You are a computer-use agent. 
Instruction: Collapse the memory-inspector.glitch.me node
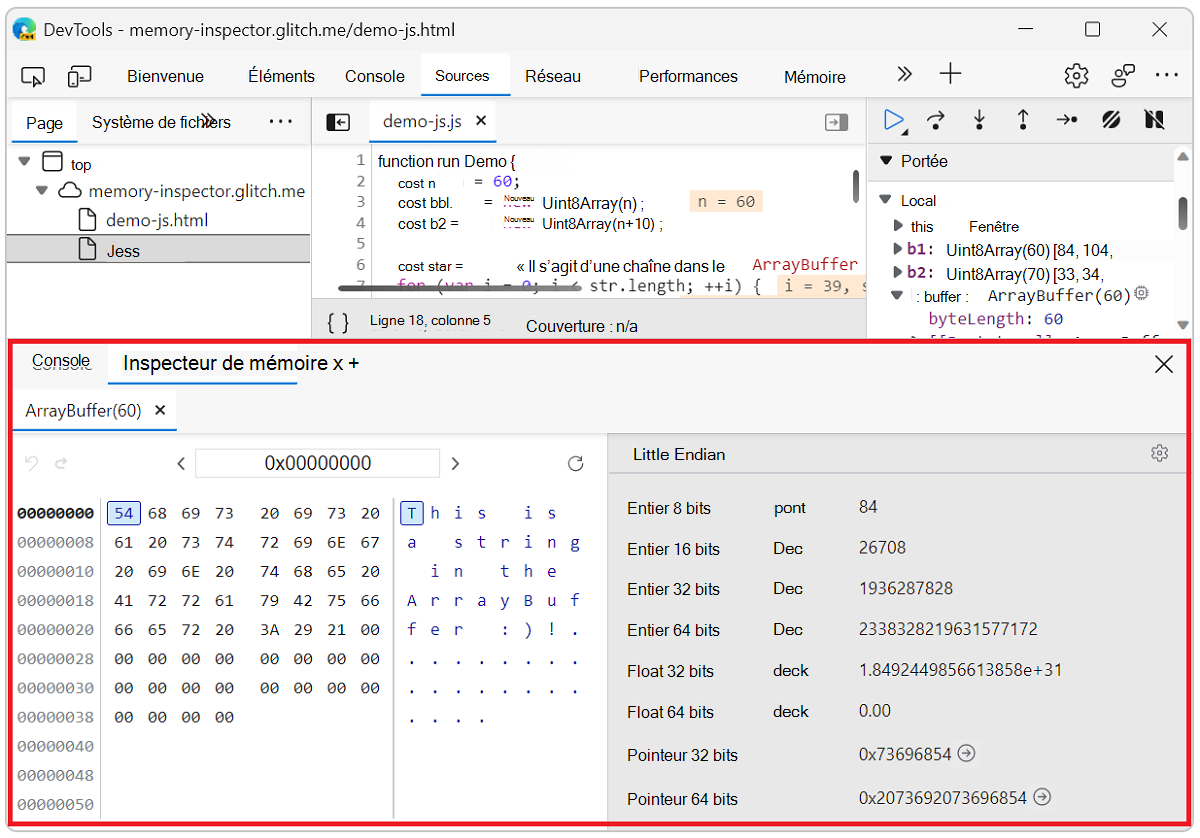(43, 190)
